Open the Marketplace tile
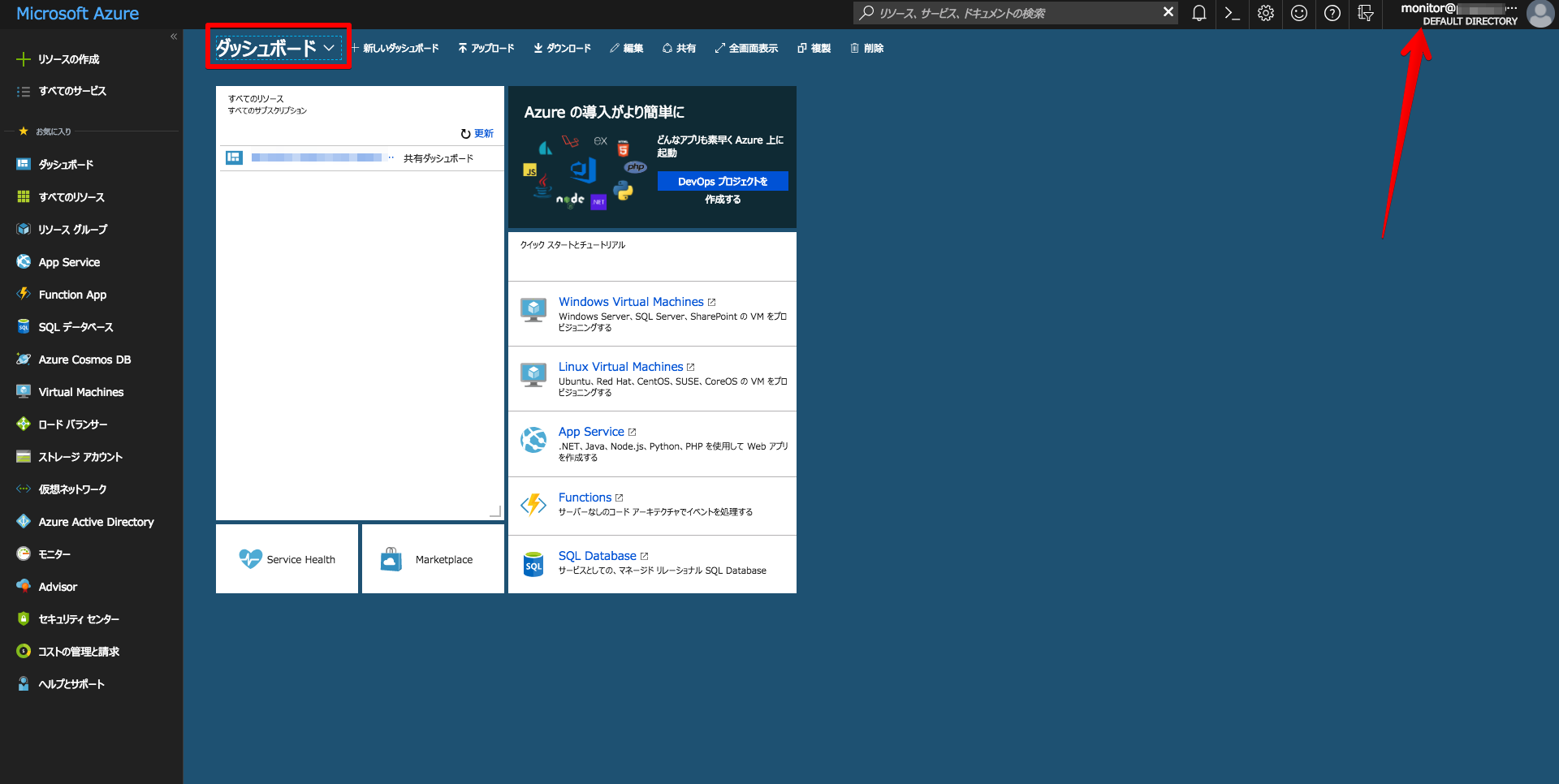This screenshot has height=784, width=1559. point(433,559)
